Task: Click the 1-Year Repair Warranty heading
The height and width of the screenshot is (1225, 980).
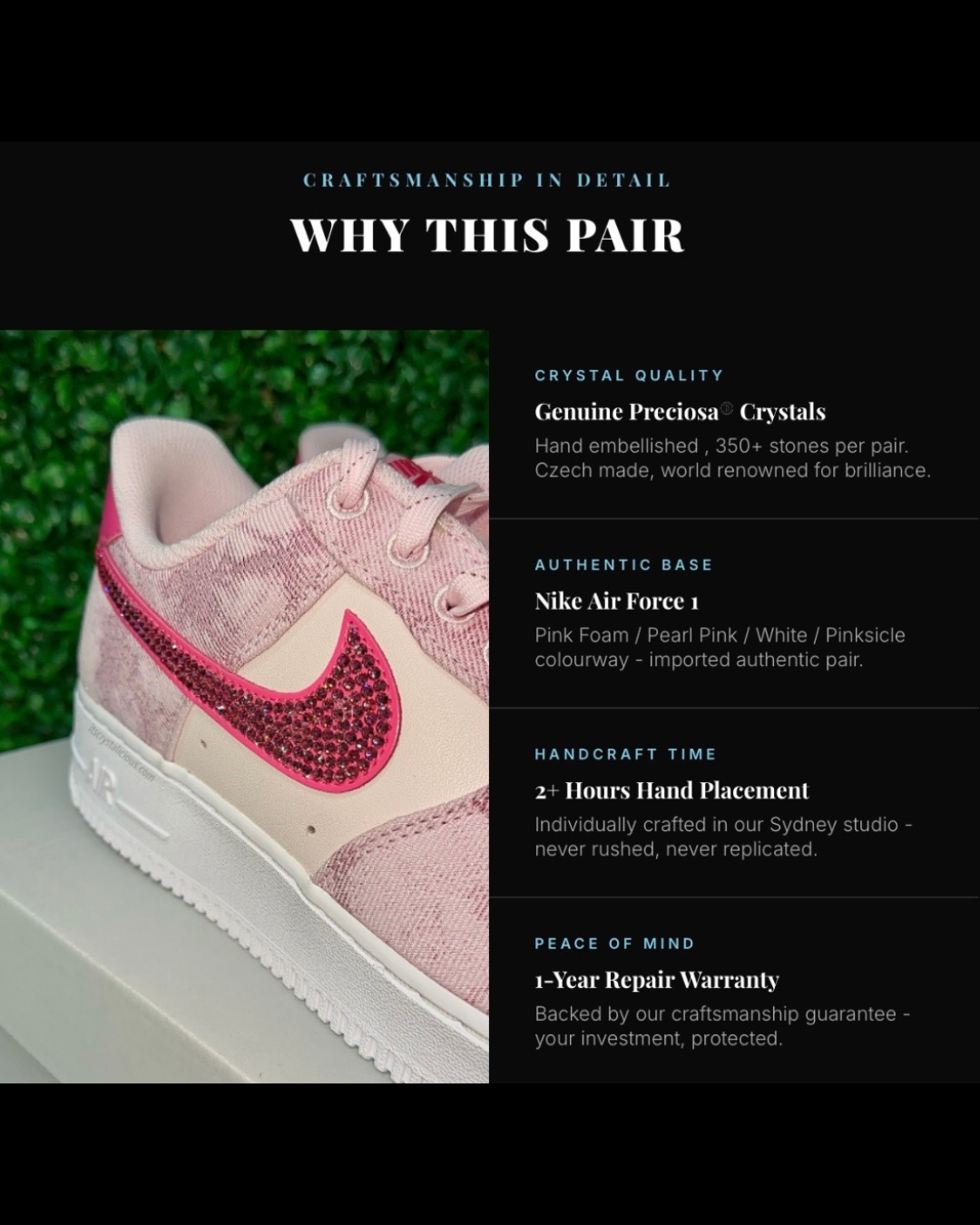Action: point(657,980)
